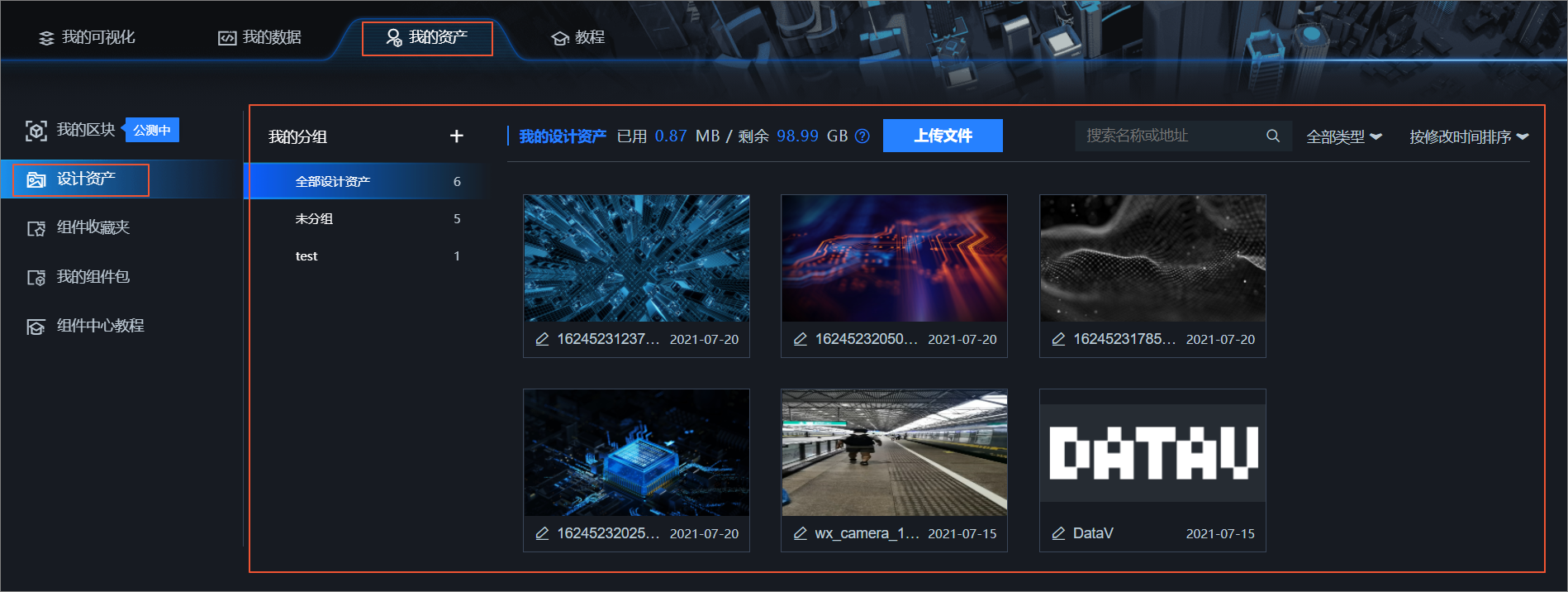Click the 上传文件 button

click(x=943, y=136)
